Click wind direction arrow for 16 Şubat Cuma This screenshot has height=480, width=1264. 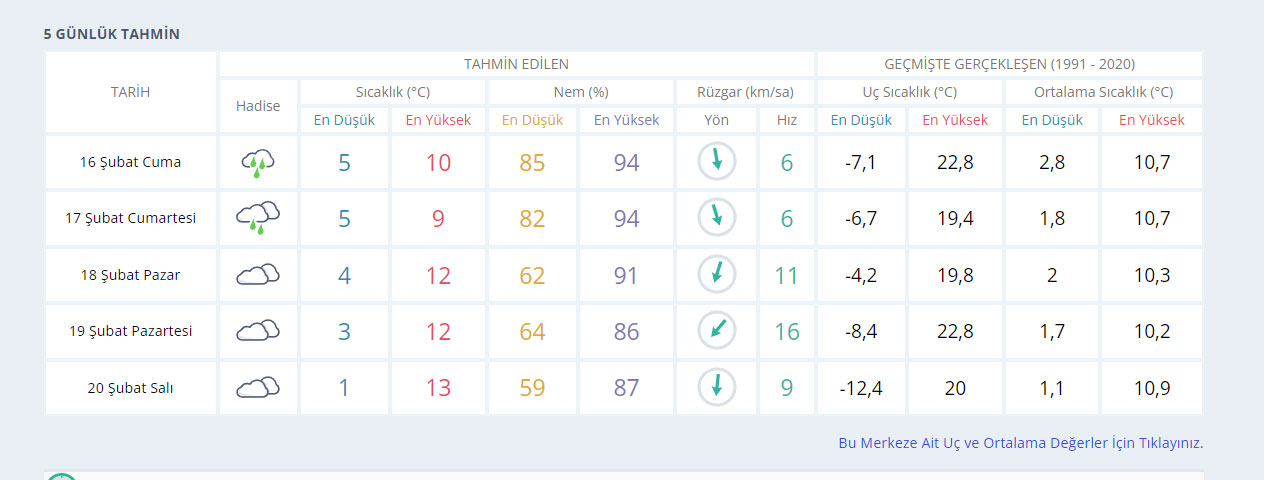coord(716,162)
